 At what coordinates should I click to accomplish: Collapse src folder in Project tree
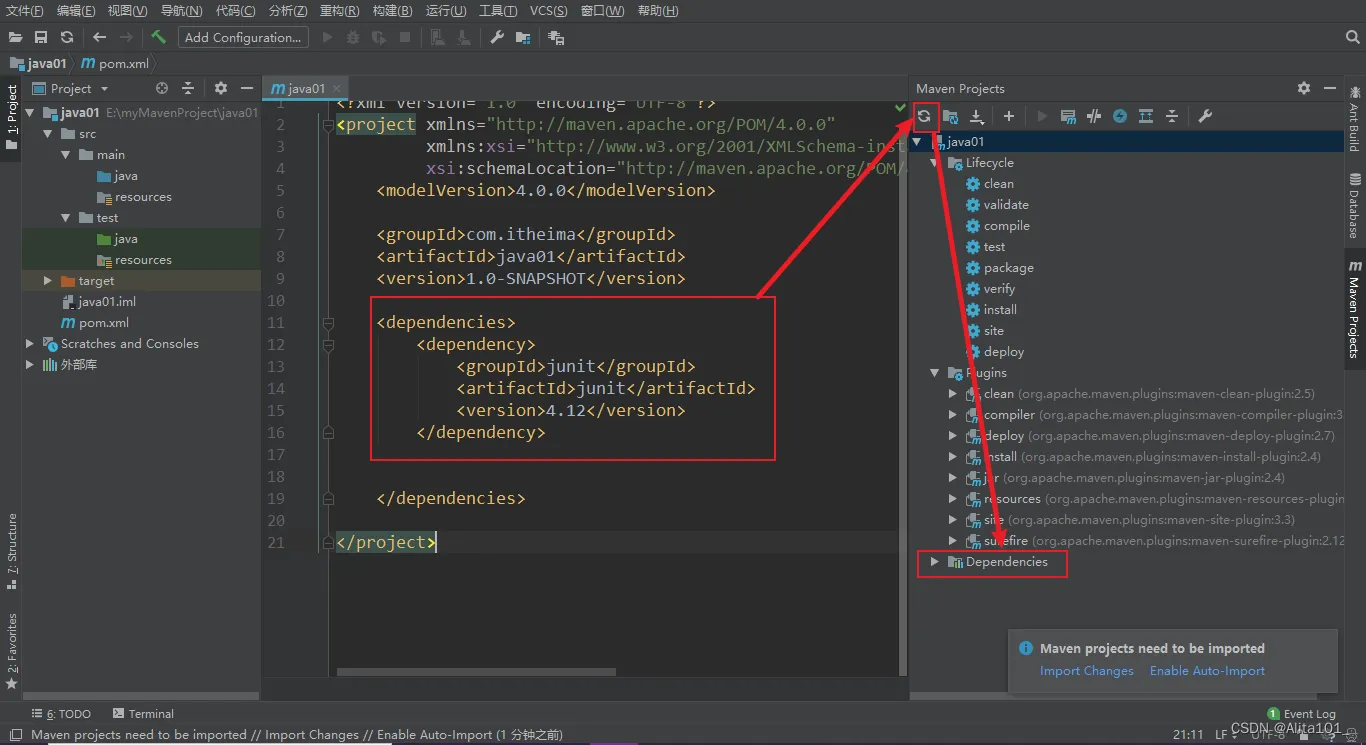pyautogui.click(x=47, y=133)
